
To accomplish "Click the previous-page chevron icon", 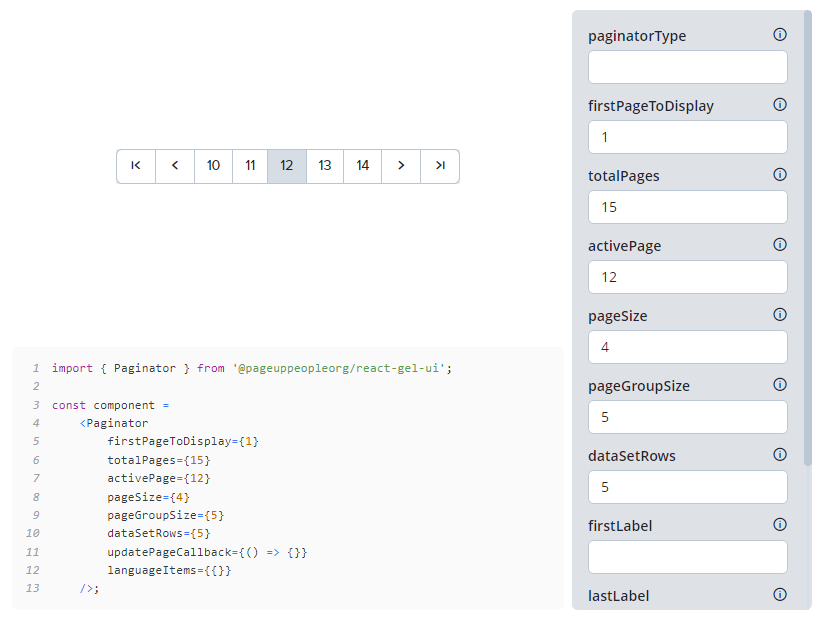I will tap(174, 166).
